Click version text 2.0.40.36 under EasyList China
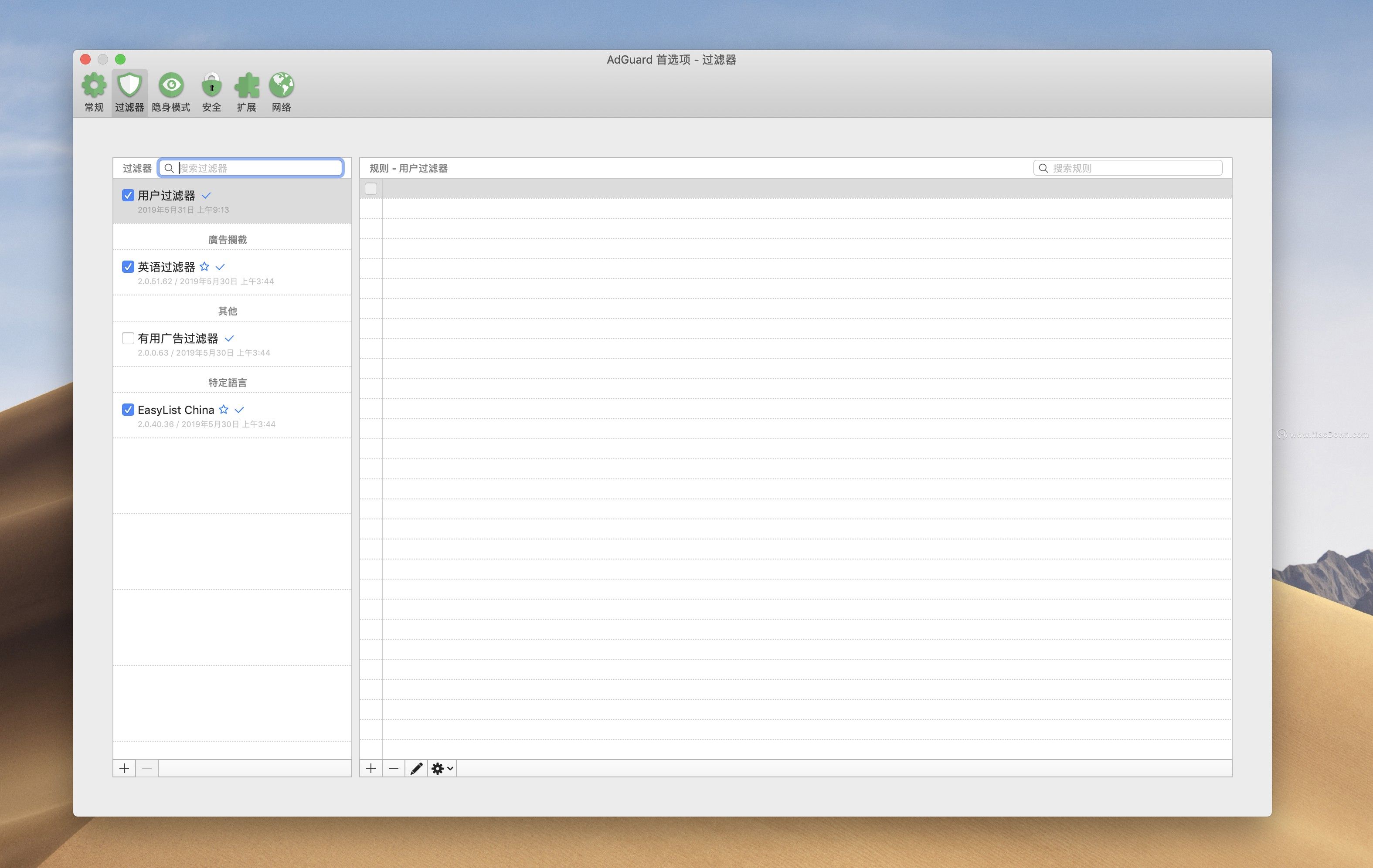1373x868 pixels. pyautogui.click(x=156, y=424)
